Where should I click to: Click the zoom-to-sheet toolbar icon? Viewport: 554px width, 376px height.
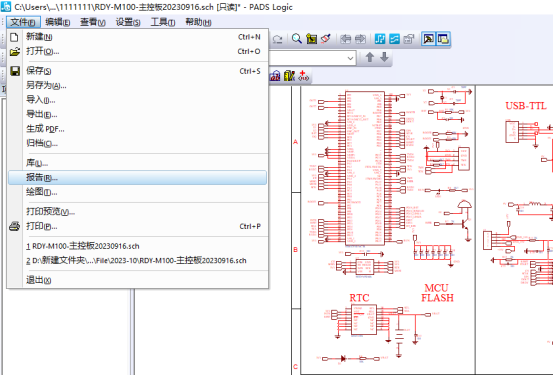point(311,39)
